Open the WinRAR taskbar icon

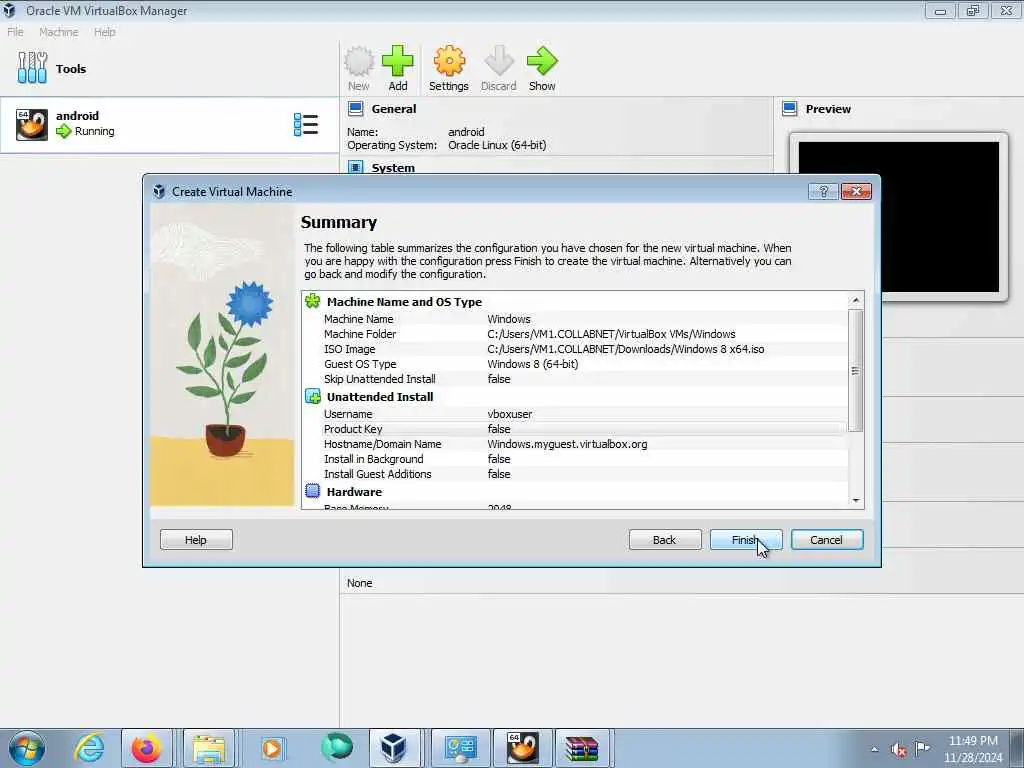[581, 748]
